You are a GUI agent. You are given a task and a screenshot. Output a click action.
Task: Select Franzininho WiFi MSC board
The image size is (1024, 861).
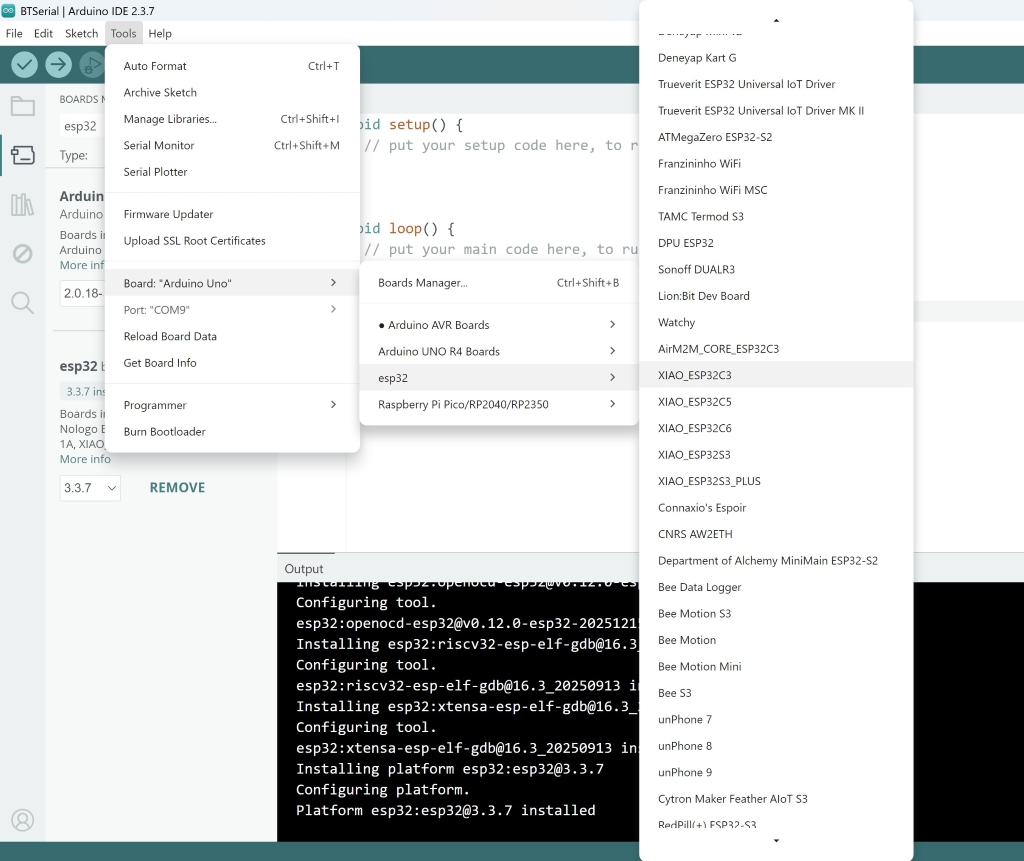(x=776, y=190)
